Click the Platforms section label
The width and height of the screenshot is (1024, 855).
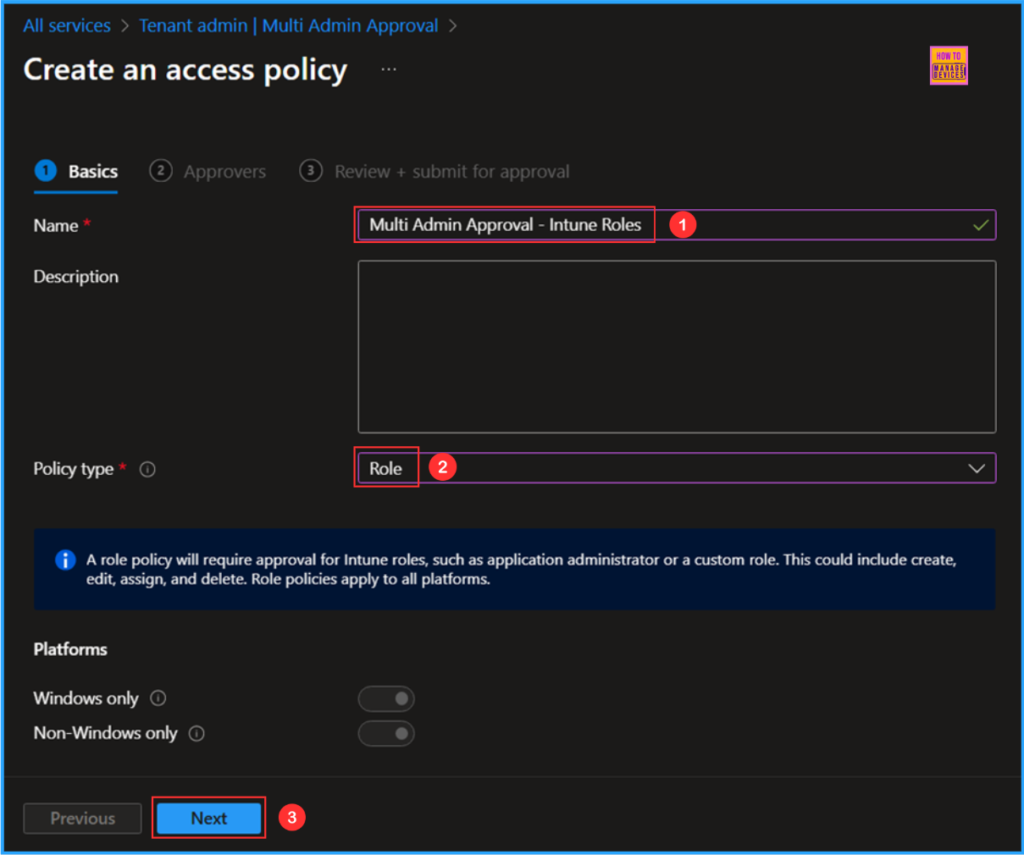pos(71,649)
